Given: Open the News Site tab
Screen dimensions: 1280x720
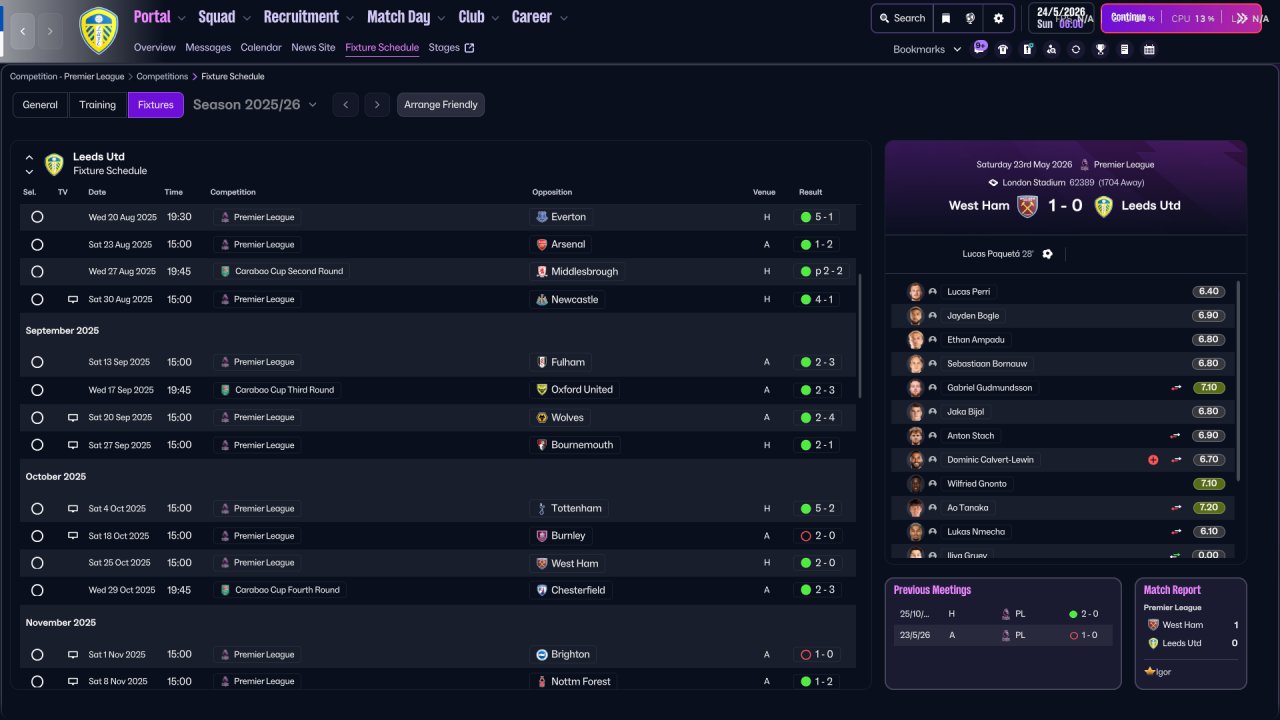Looking at the screenshot, I should tap(313, 47).
